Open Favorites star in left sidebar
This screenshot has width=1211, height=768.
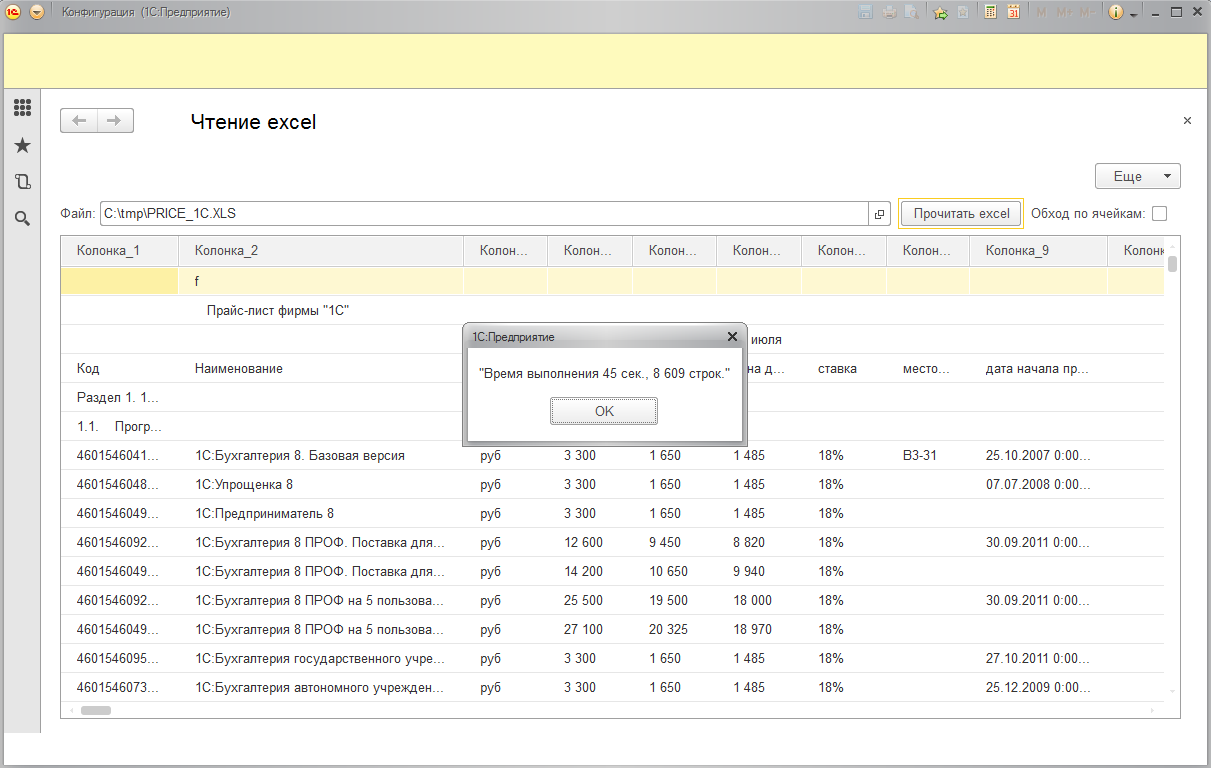click(22, 146)
